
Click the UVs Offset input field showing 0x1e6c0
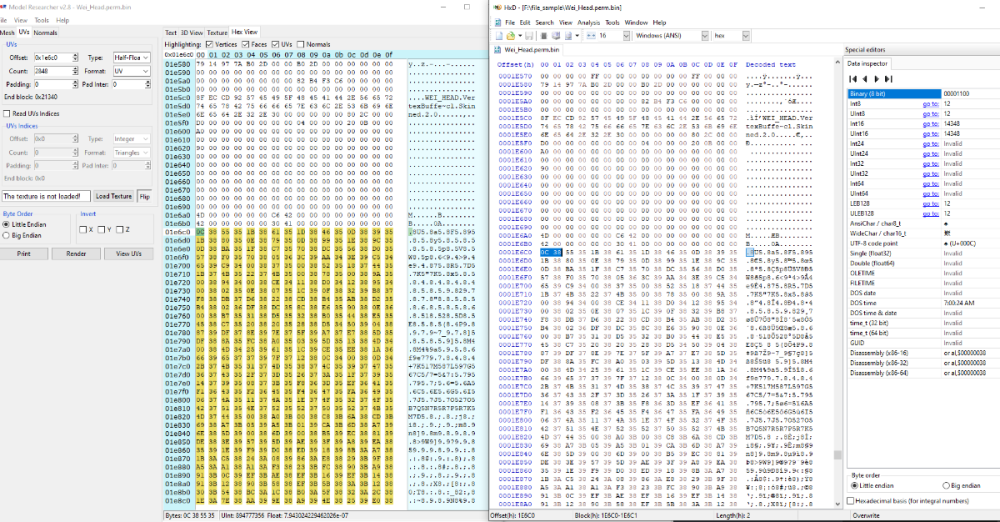(52, 57)
